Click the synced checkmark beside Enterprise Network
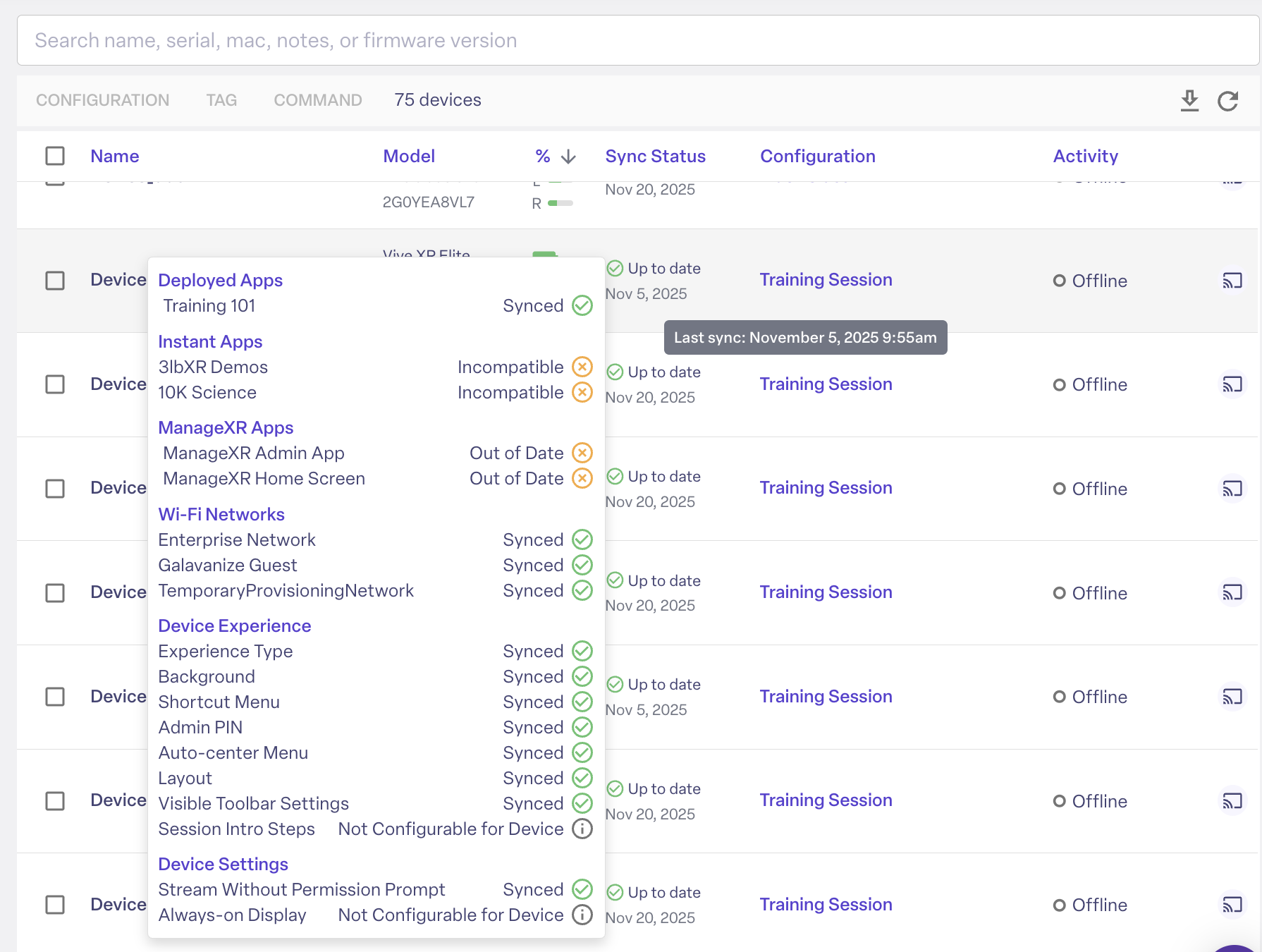 582,539
